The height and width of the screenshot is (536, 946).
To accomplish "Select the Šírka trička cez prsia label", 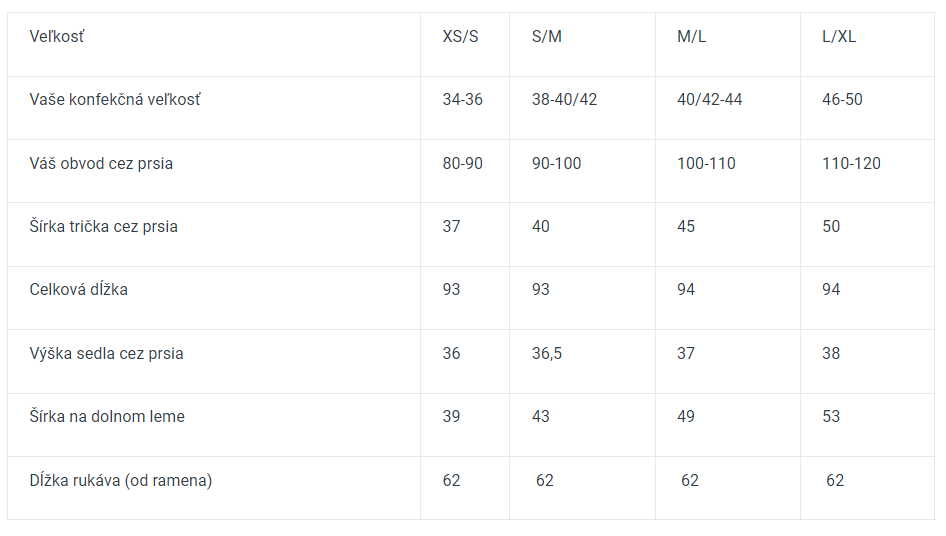I will coord(103,226).
